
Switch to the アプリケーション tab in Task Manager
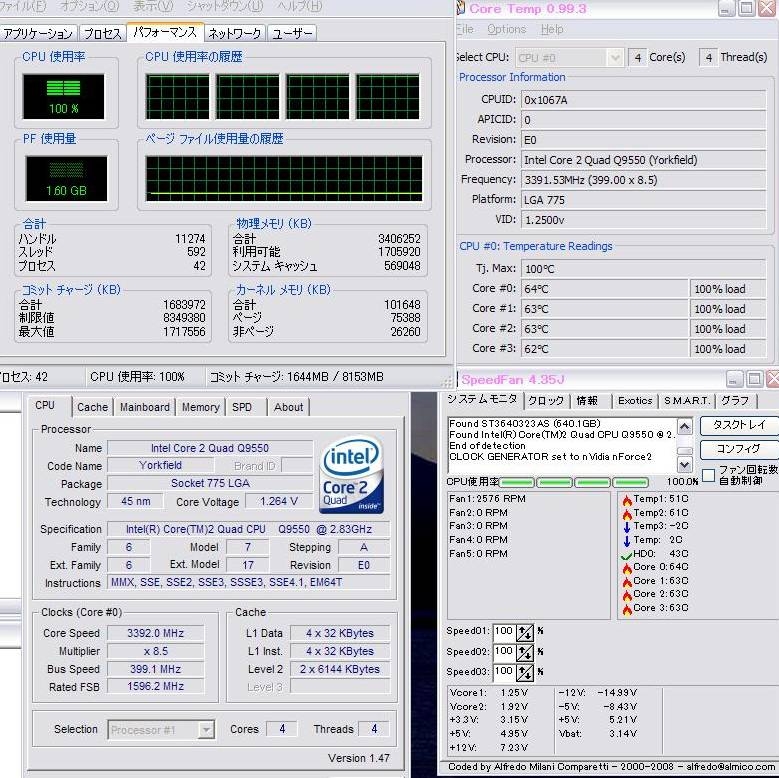[38, 33]
